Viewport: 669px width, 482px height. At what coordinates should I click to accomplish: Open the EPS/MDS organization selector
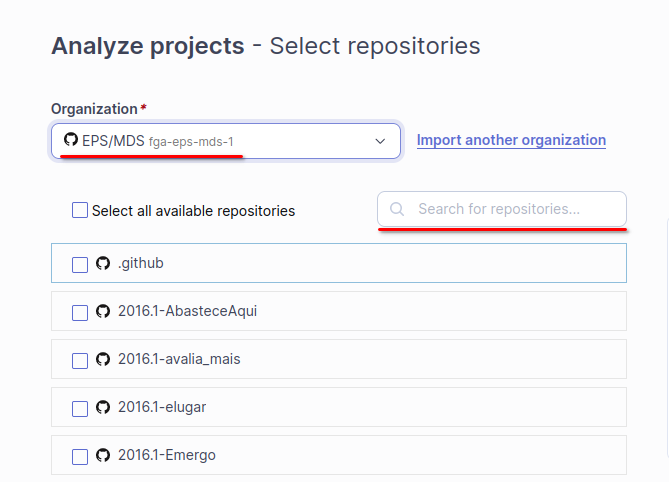(x=225, y=141)
